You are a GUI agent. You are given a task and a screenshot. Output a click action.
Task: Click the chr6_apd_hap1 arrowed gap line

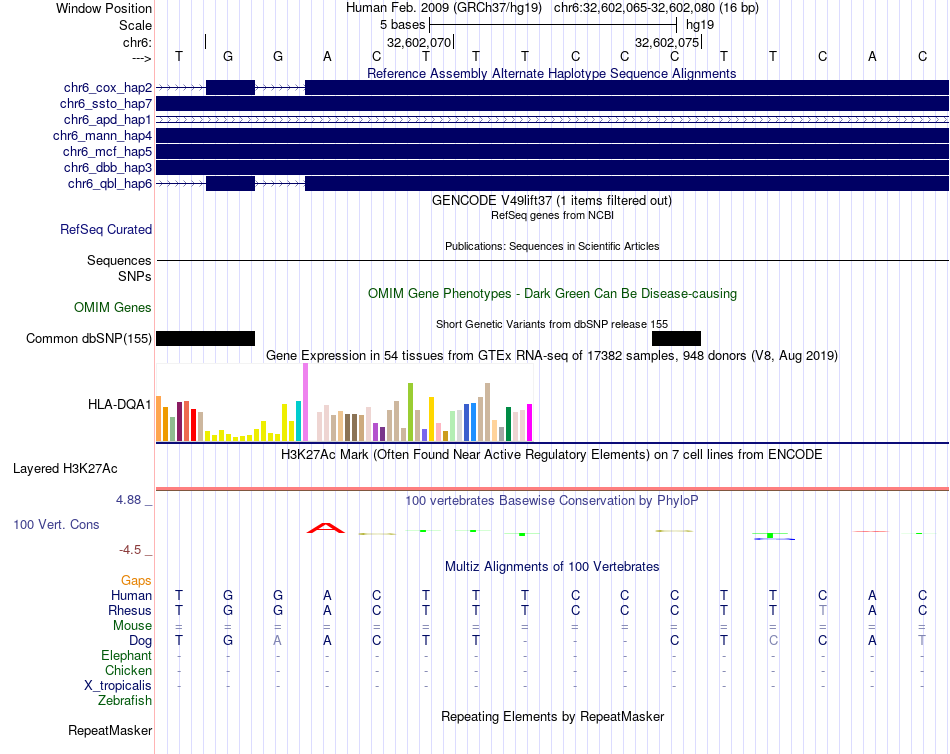tap(552, 119)
